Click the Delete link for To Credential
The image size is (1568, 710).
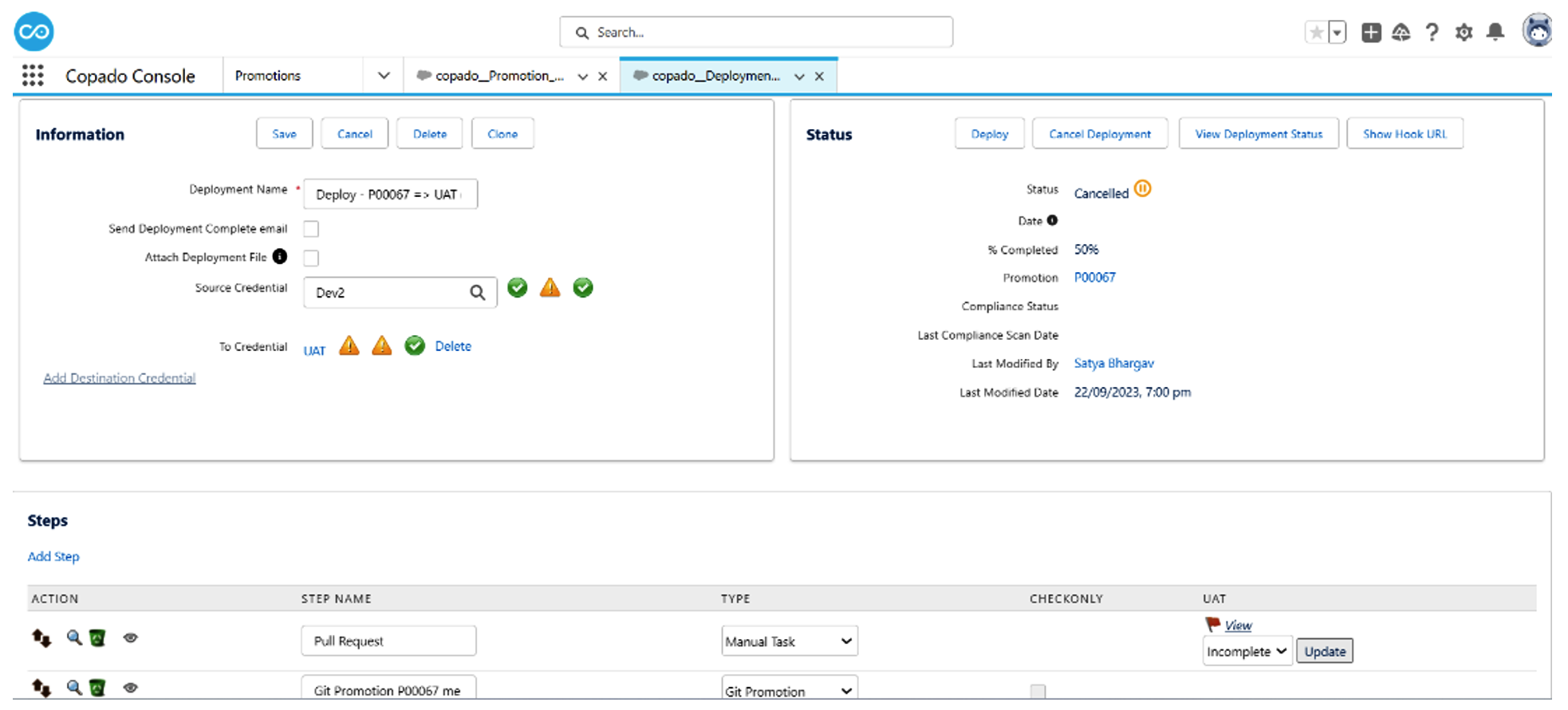point(453,346)
